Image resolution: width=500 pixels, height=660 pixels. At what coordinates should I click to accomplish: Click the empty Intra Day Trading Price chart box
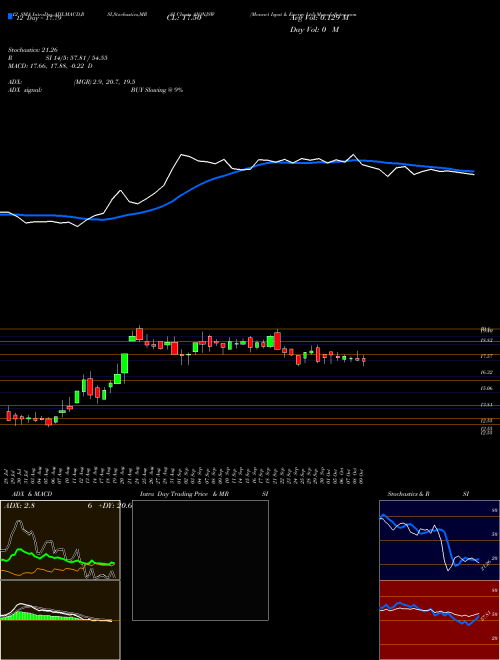tap(200, 560)
